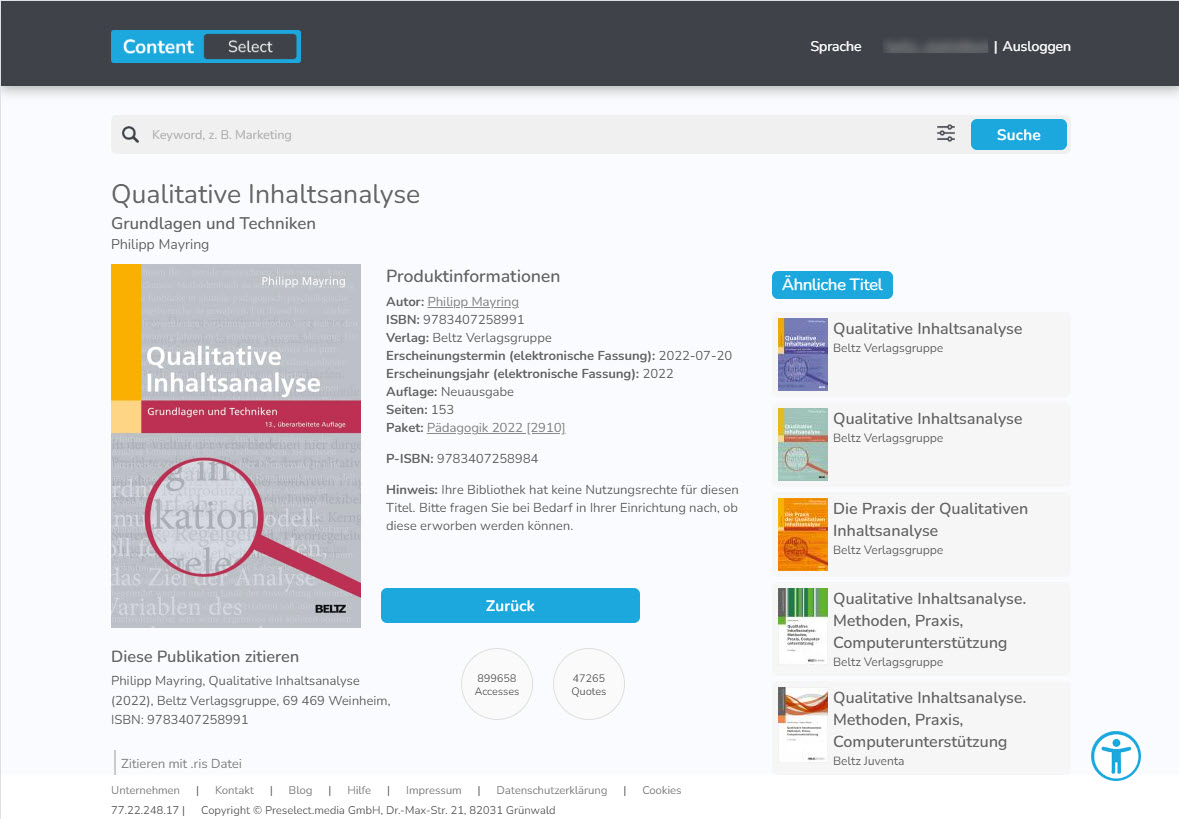Click the Content Select logo
Image resolution: width=1179 pixels, height=819 pixels.
tap(205, 46)
